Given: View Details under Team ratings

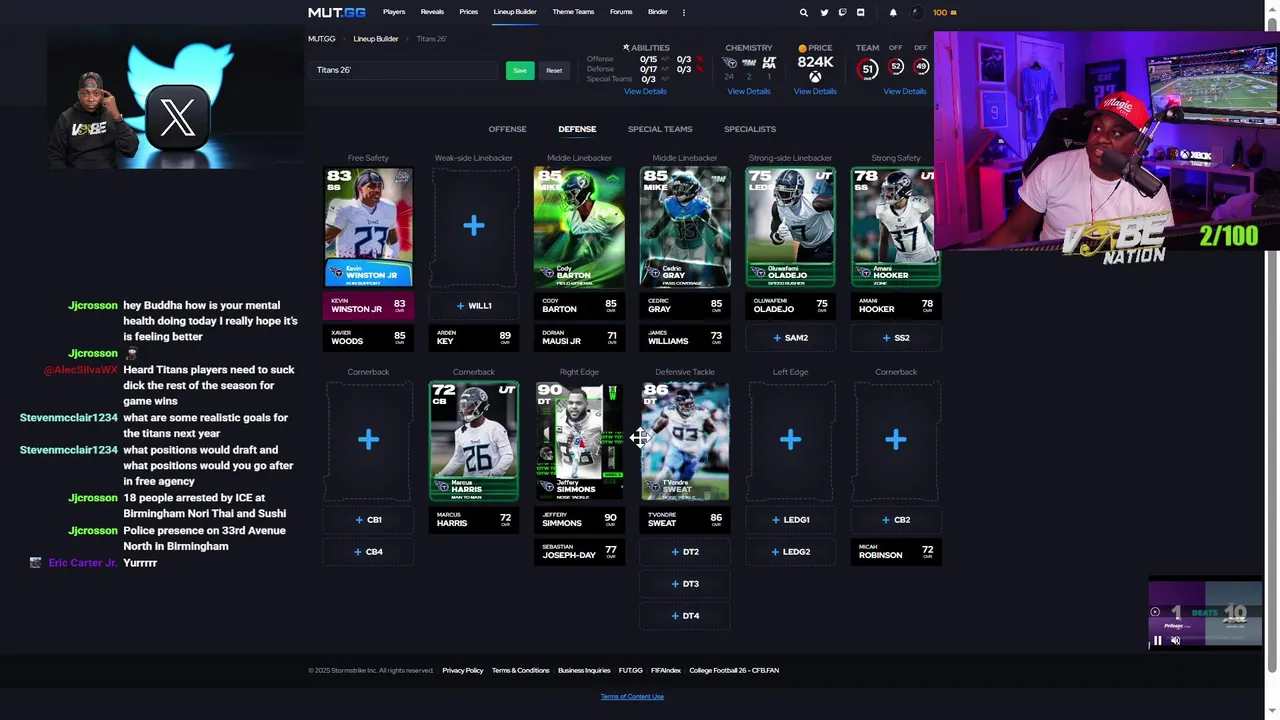Looking at the screenshot, I should click(905, 91).
